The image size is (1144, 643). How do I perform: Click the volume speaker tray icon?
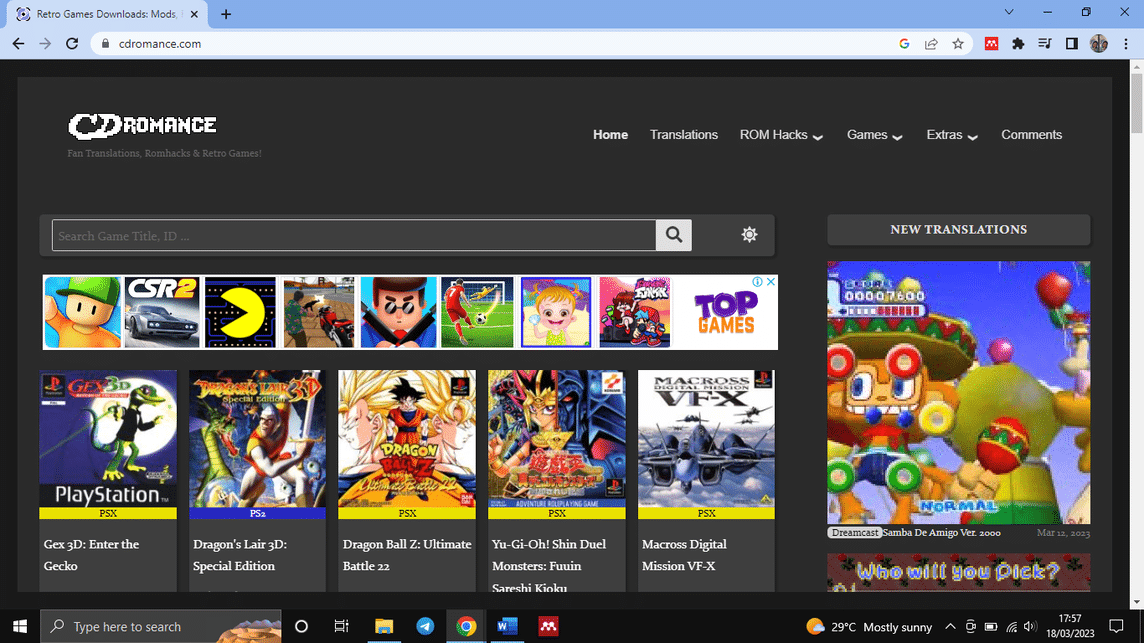pos(1030,626)
